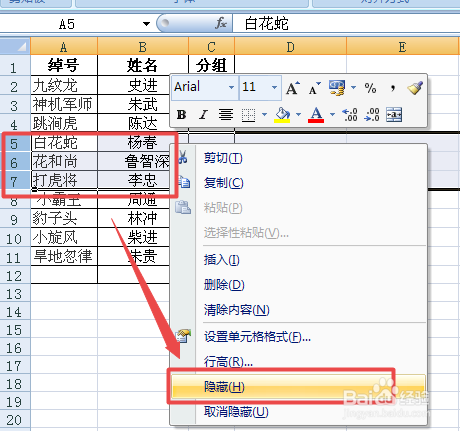
Task: Click the accounting number format icon
Action: [x=337, y=88]
